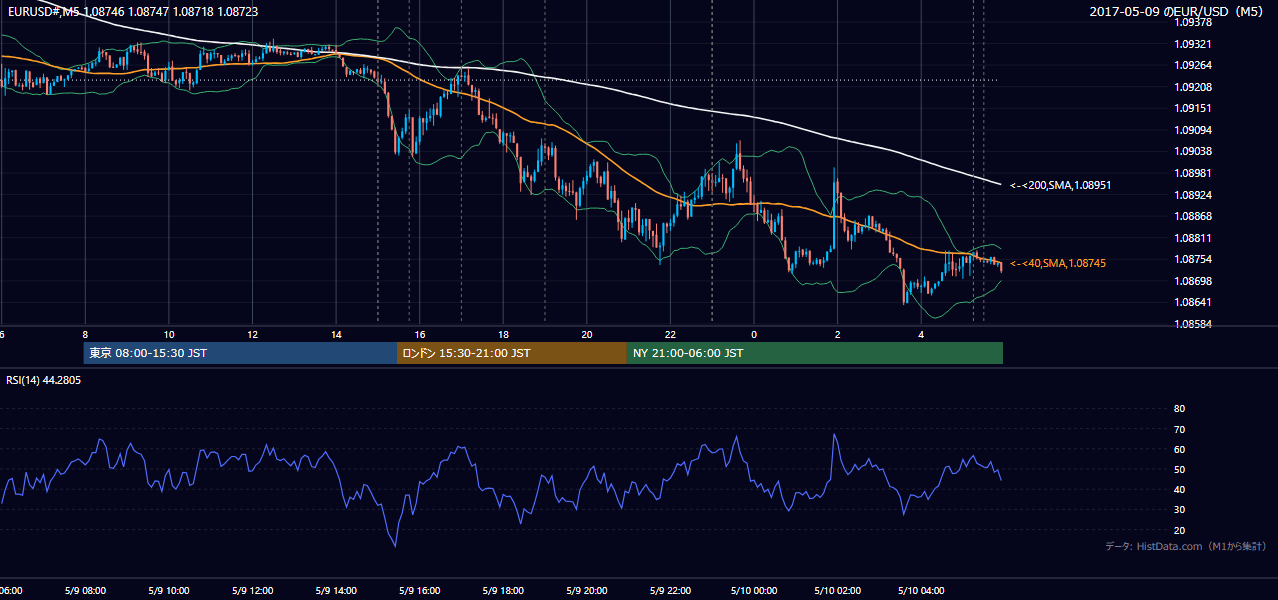Click the bottom time label 5/9 16:00
1278x600 pixels.
tap(419, 591)
